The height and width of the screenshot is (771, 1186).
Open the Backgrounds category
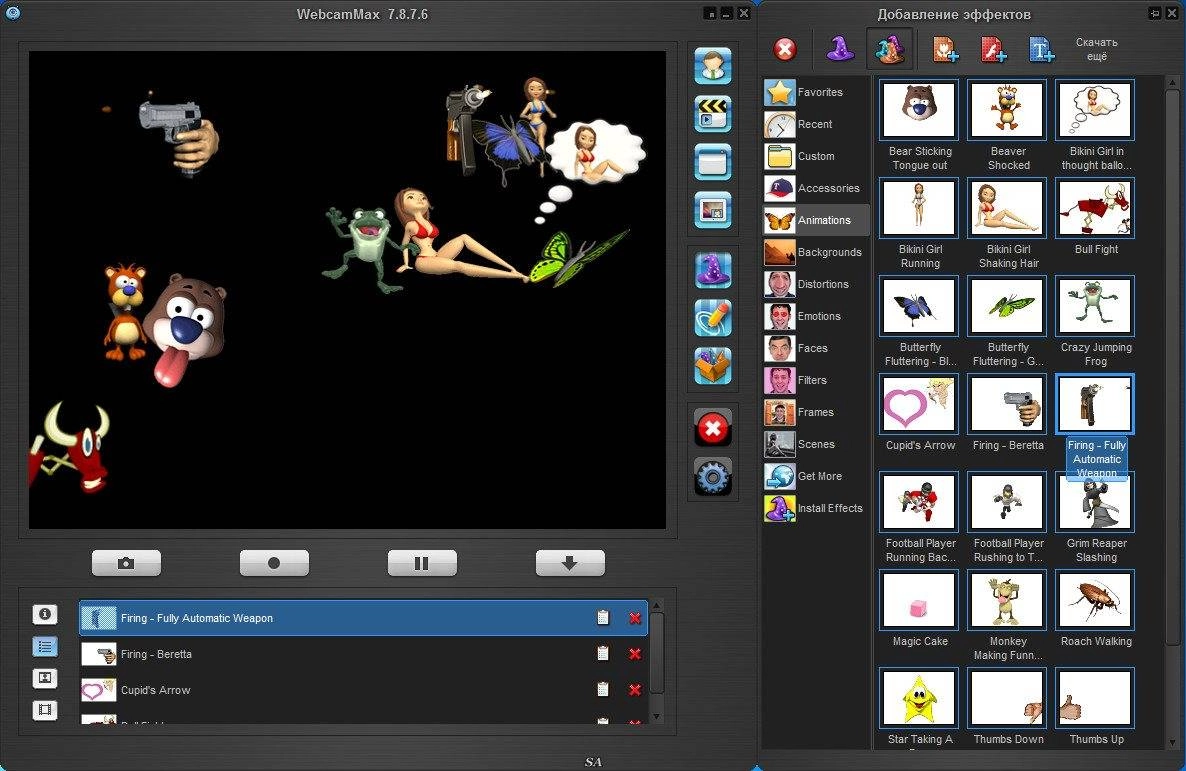point(816,252)
